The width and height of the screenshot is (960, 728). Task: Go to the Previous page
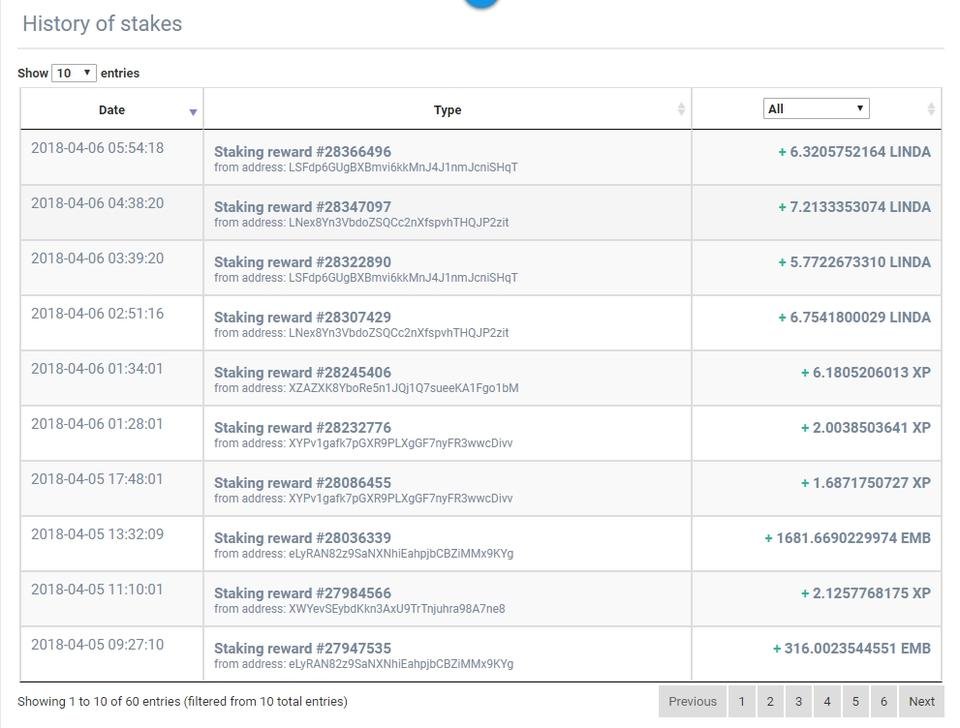(692, 702)
